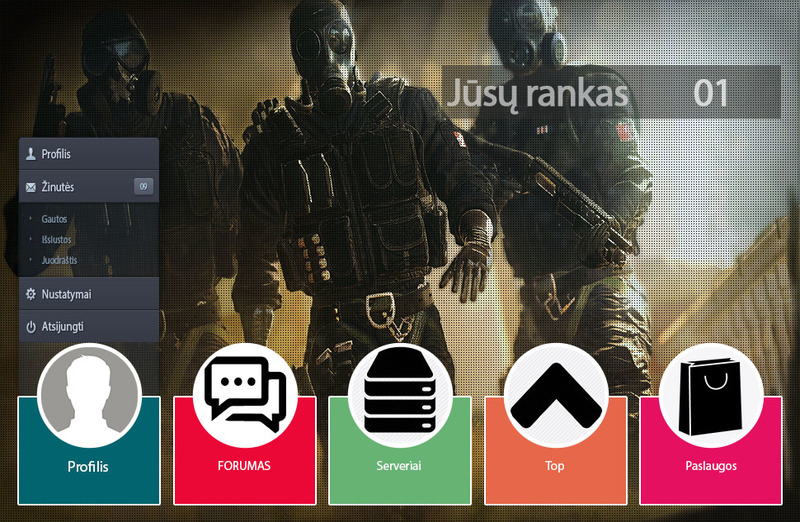Click the gear icon beside Nustatymai
The height and width of the screenshot is (522, 800).
pos(31,294)
